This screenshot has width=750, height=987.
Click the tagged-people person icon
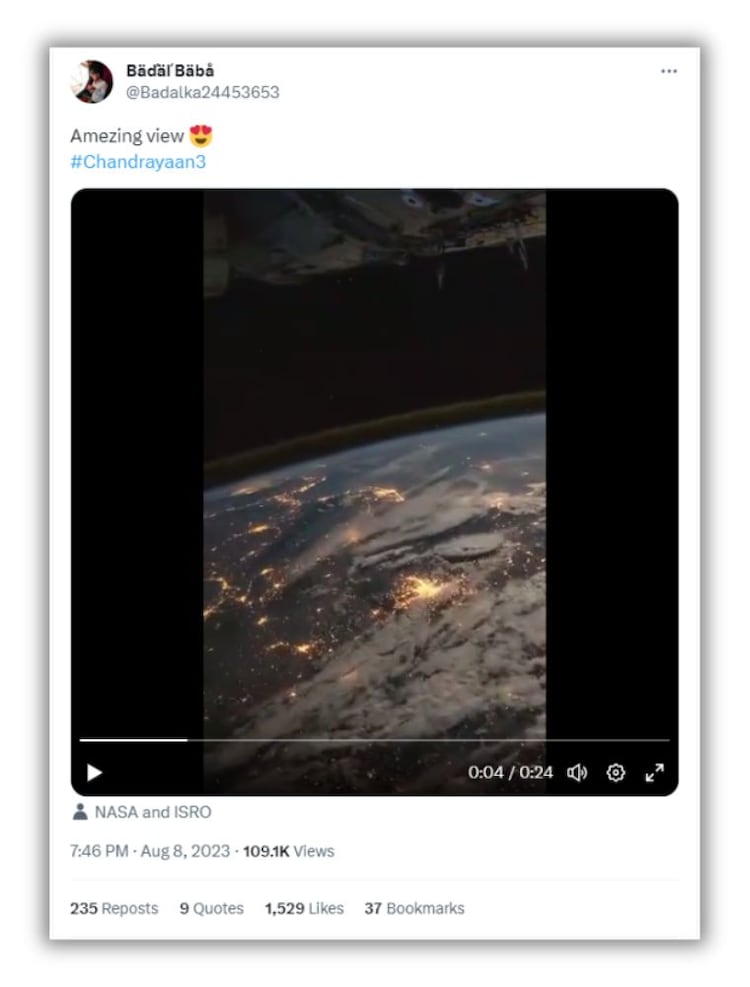80,812
